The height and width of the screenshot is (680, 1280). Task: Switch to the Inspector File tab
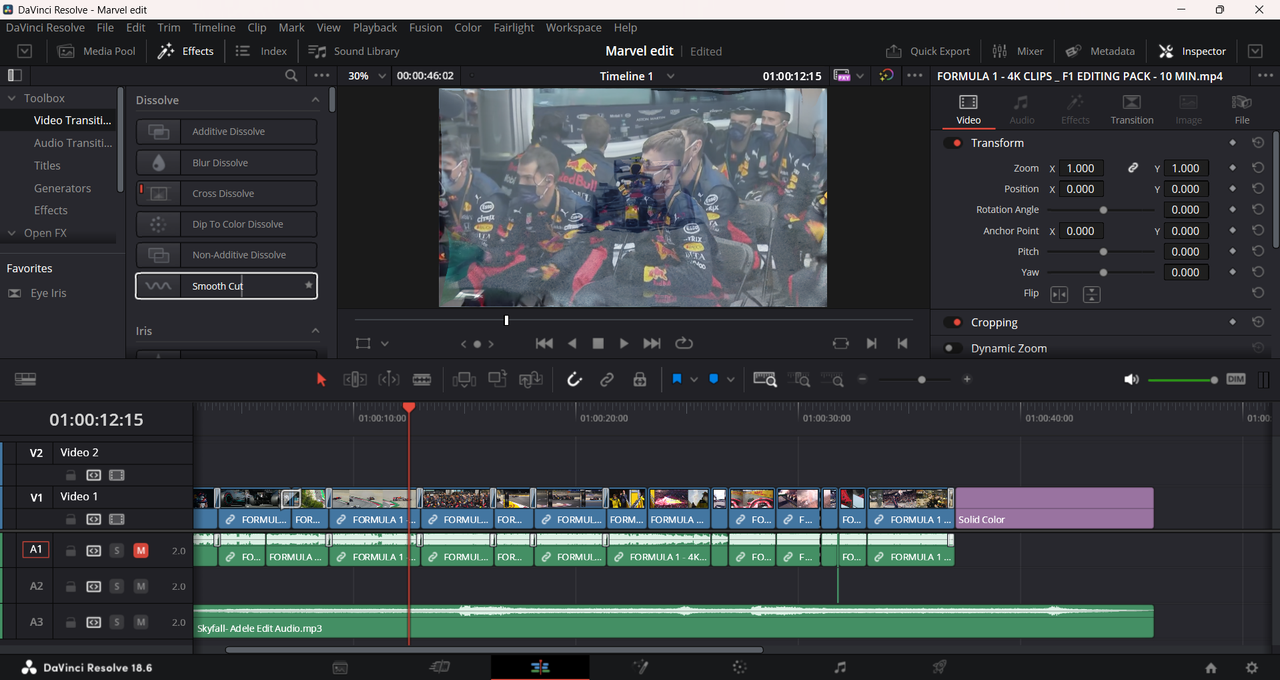(1242, 109)
